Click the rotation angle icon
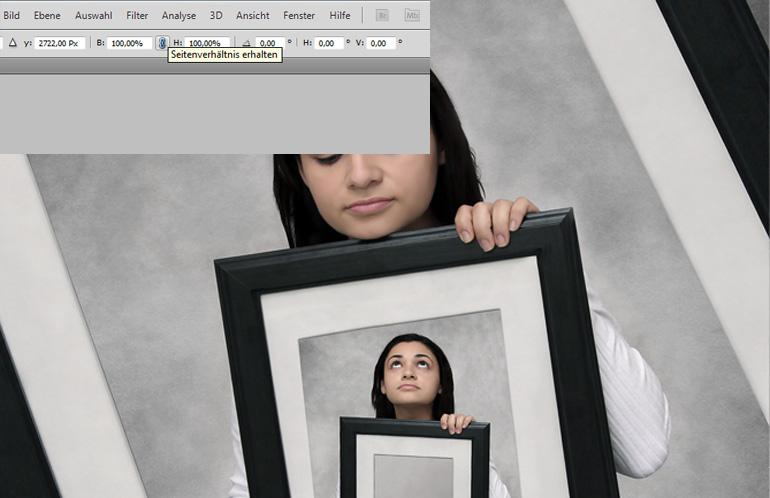The width and height of the screenshot is (770, 498). pyautogui.click(x=247, y=43)
